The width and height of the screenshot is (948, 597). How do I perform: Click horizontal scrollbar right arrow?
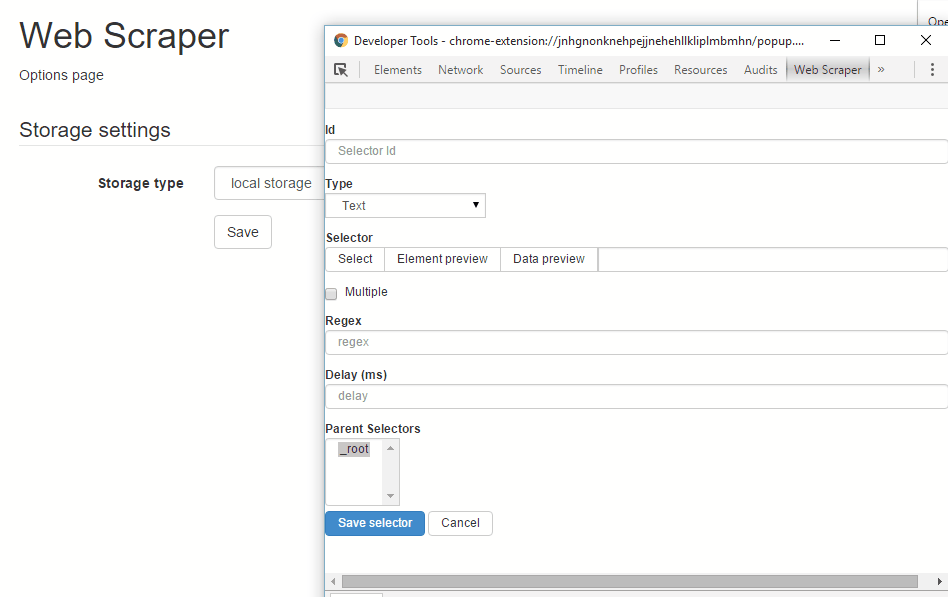[940, 581]
